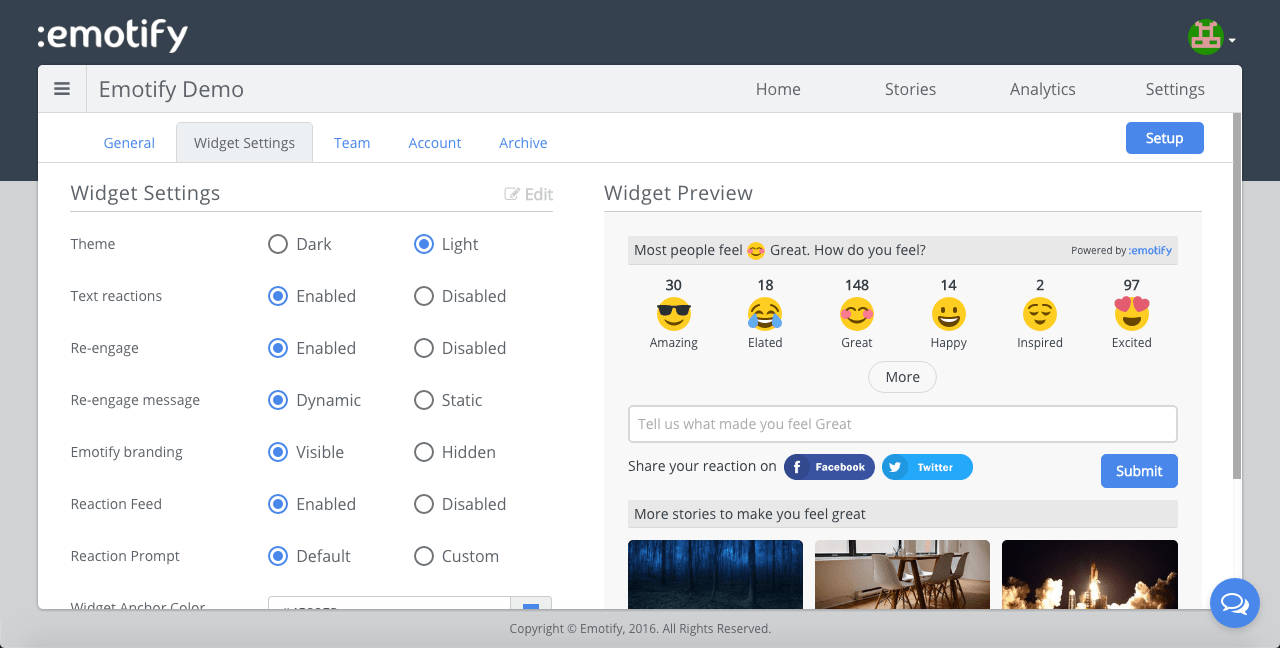Choose the Elated laughing-tears emoji reaction
Image resolution: width=1280 pixels, height=648 pixels.
[x=764, y=315]
